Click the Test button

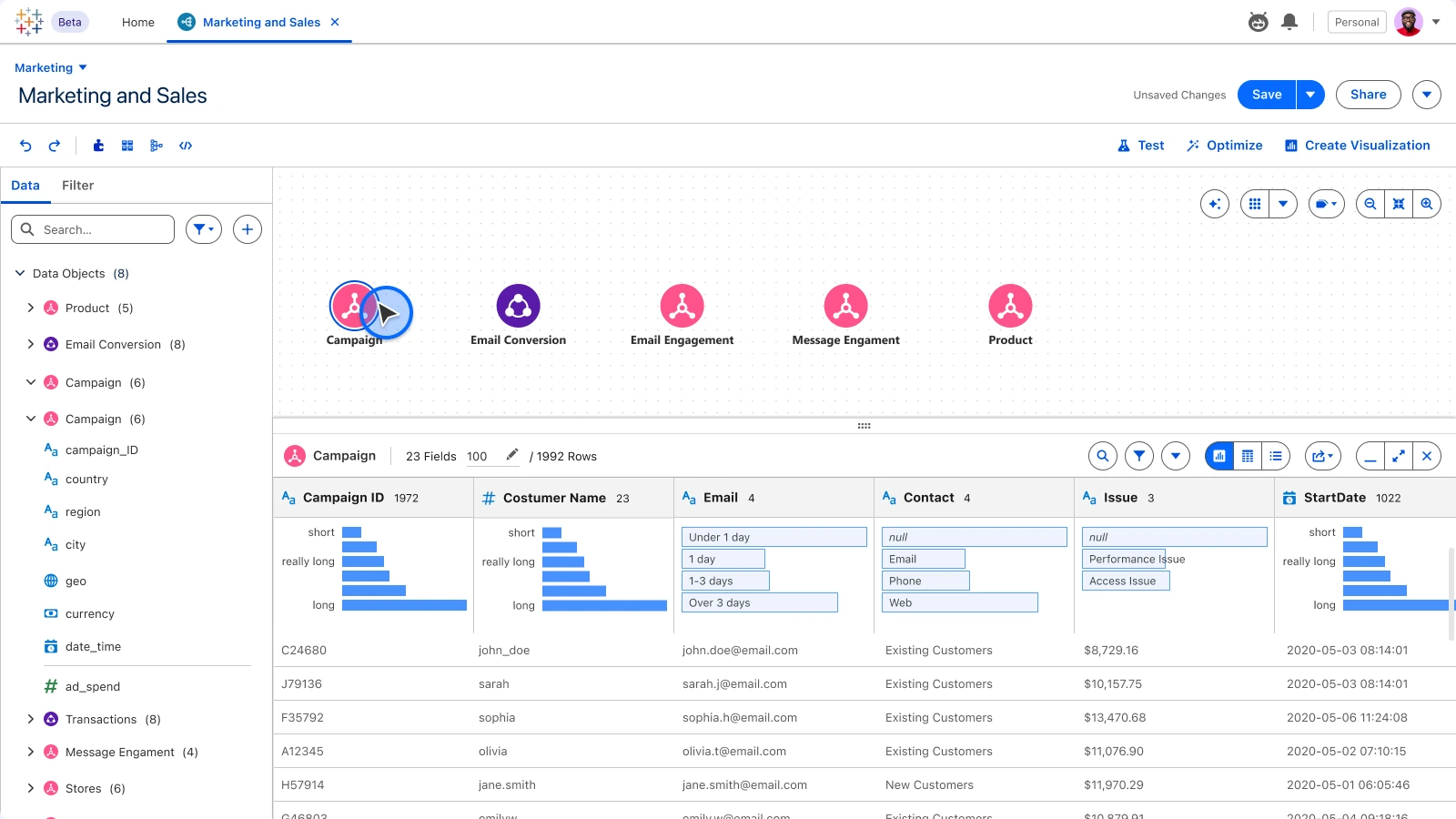(1141, 146)
